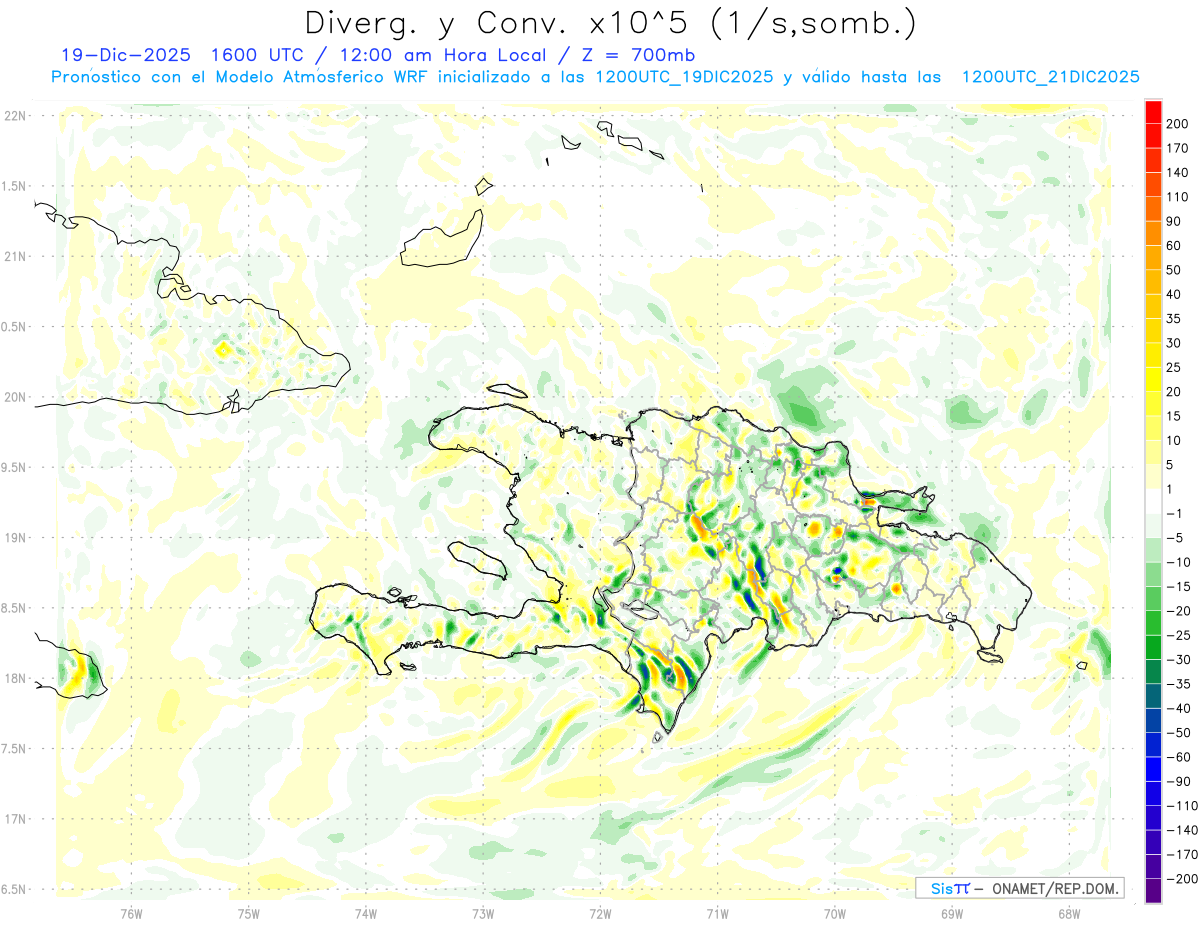
Task: Click the title 'Diverg. y Conv. x10^5 (1/s,somb.)'
Action: 610,24
